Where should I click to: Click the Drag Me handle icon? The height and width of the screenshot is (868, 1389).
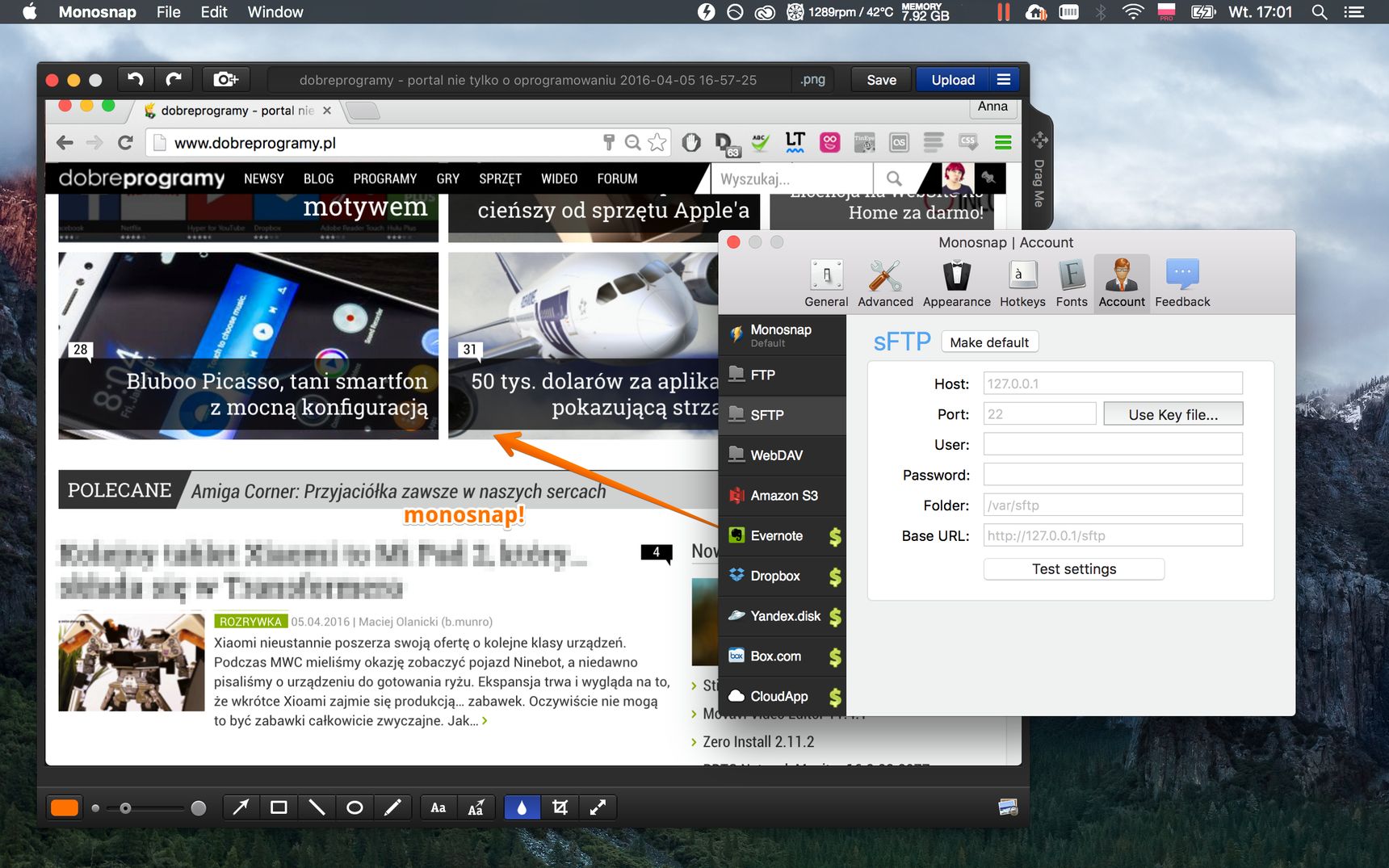point(1039,140)
